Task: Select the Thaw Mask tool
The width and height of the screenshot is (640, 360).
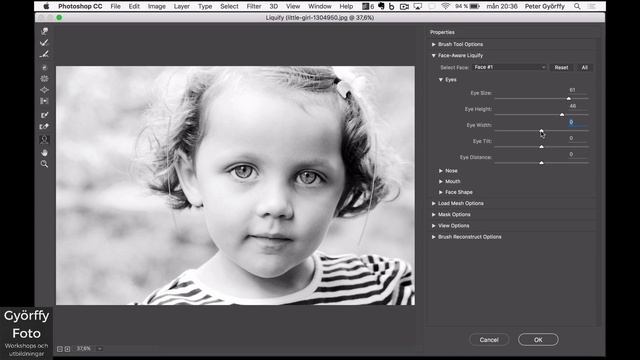Action: (44, 127)
